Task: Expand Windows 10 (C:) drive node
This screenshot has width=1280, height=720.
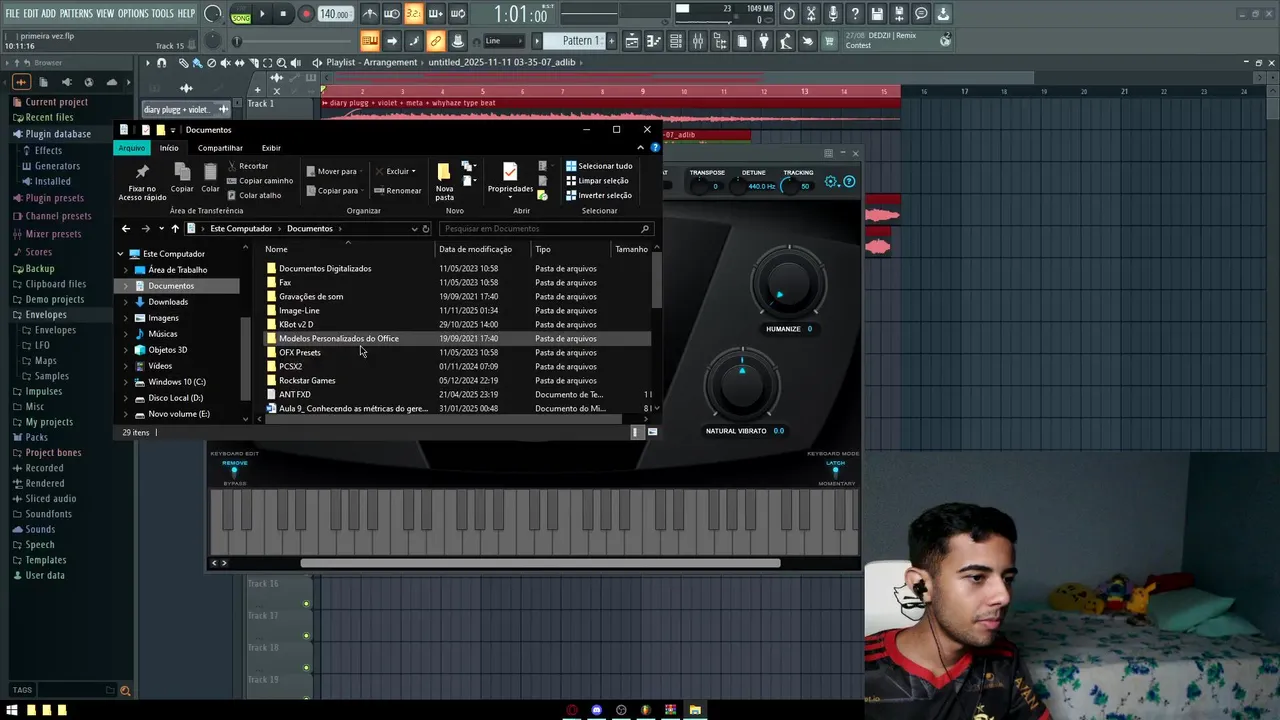Action: tap(126, 382)
